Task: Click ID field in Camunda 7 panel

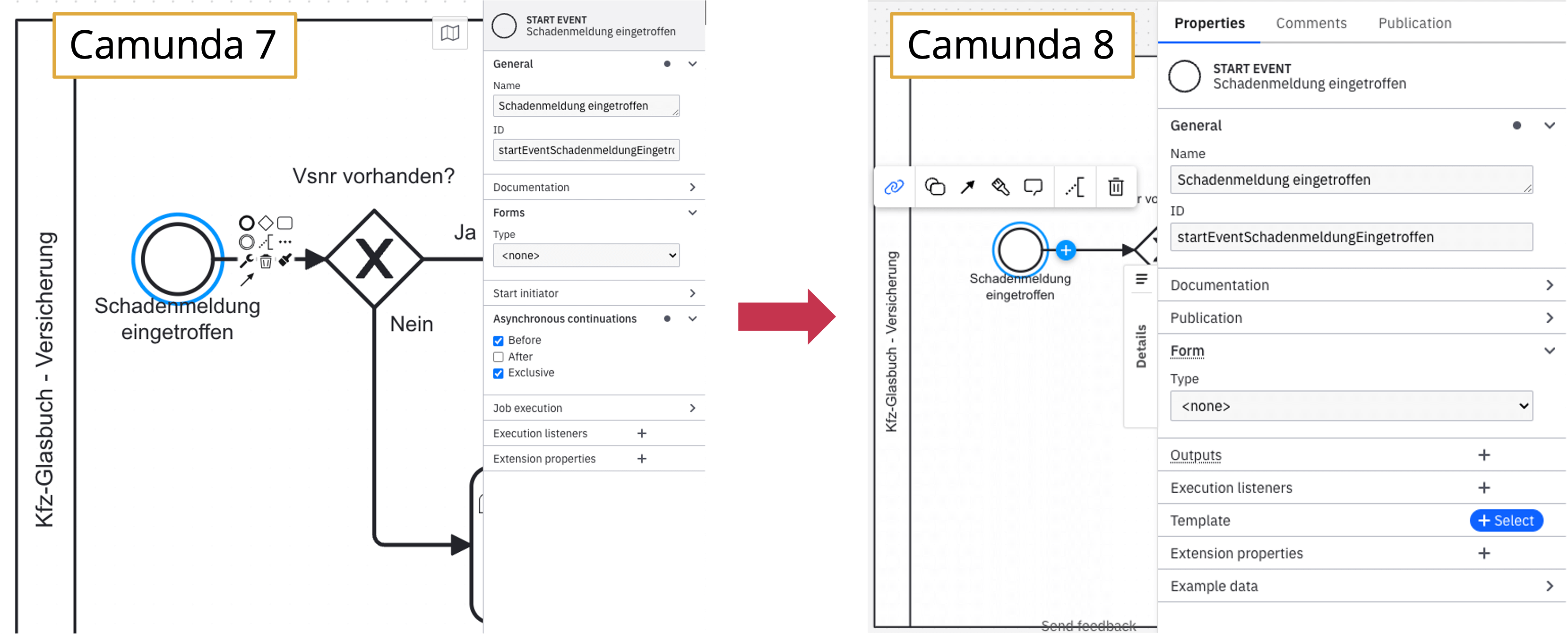Action: pyautogui.click(x=586, y=150)
